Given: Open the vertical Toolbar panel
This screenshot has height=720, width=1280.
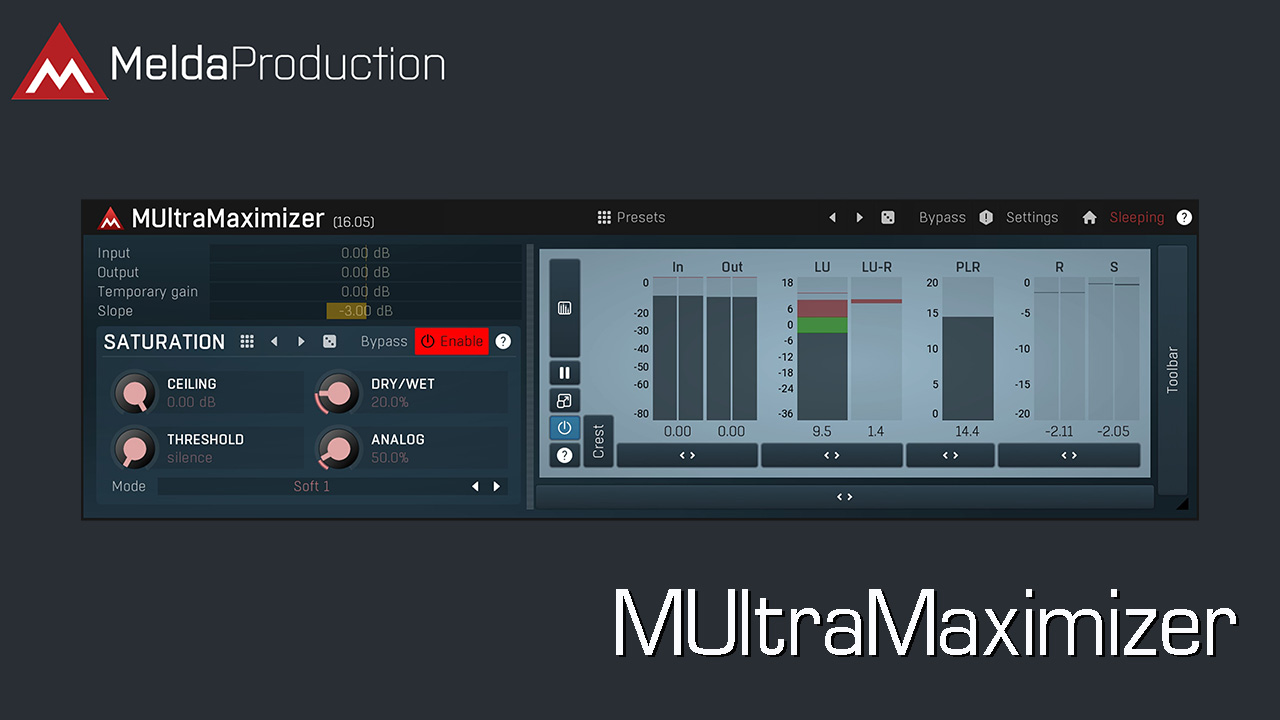Looking at the screenshot, I should click(x=1172, y=368).
